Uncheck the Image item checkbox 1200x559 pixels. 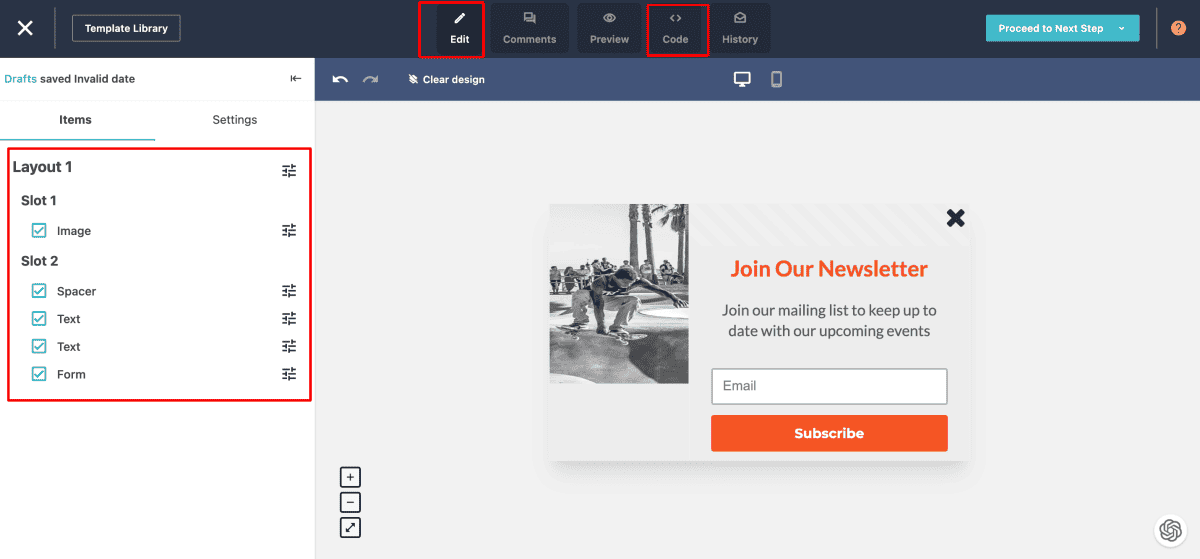(39, 231)
